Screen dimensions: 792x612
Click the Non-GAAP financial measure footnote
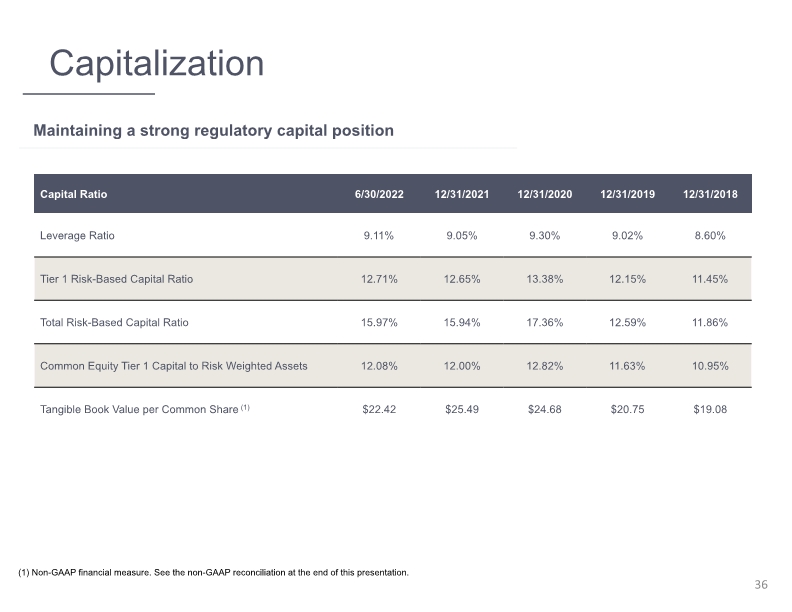[x=214, y=573]
